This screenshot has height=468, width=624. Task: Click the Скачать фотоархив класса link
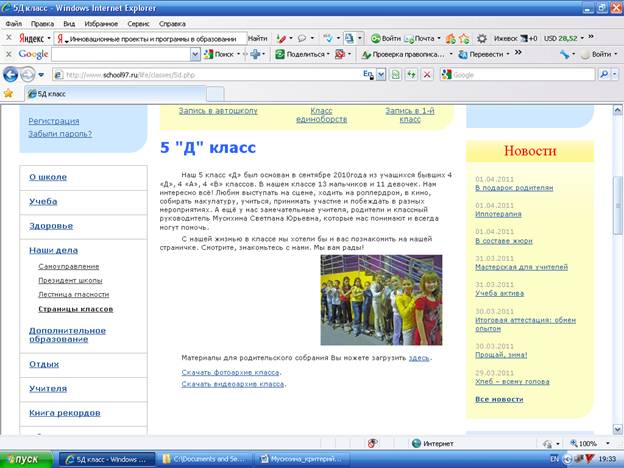tap(231, 372)
